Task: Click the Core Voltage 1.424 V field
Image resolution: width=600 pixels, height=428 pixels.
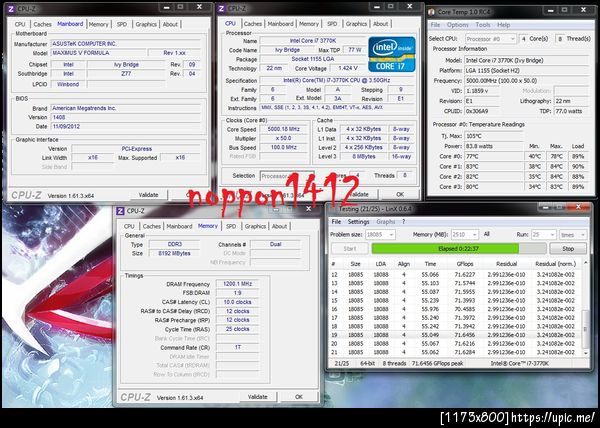Action: click(x=348, y=68)
